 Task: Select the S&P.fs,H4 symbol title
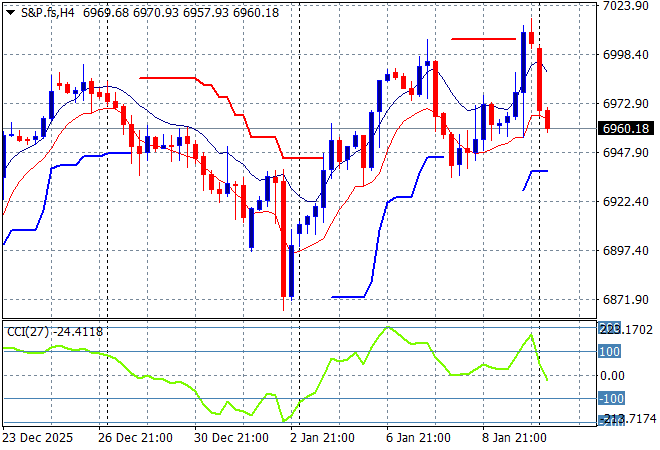48,13
